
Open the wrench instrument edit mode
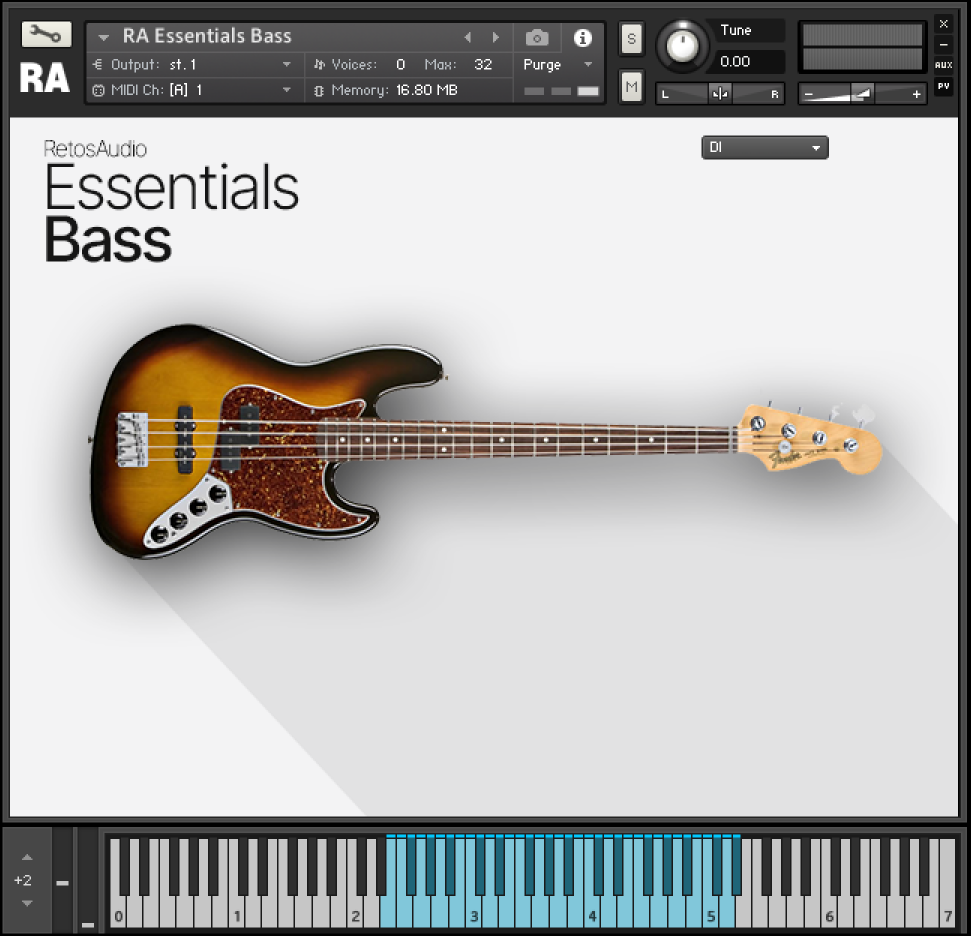click(x=46, y=34)
